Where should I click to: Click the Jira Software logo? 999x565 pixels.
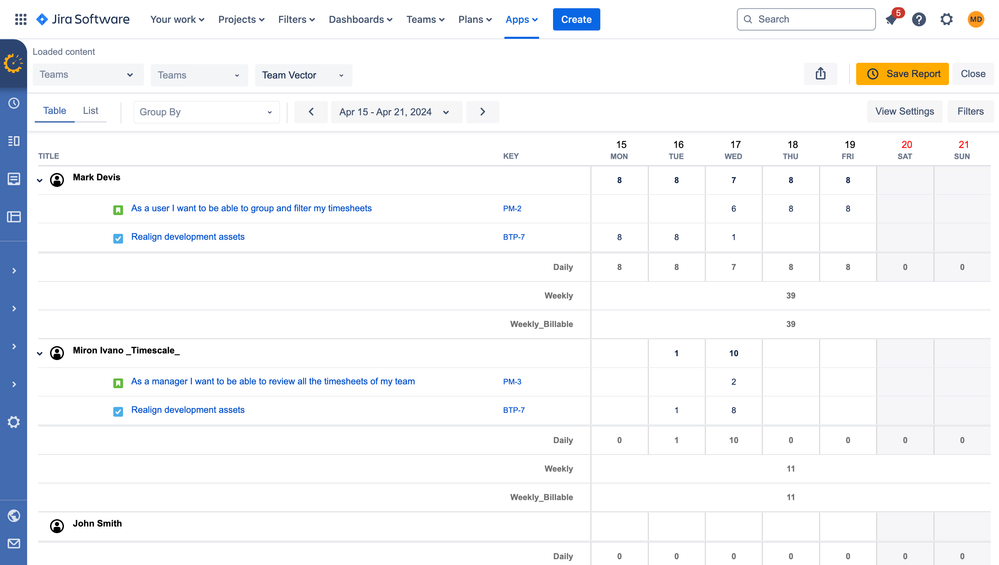[x=83, y=19]
